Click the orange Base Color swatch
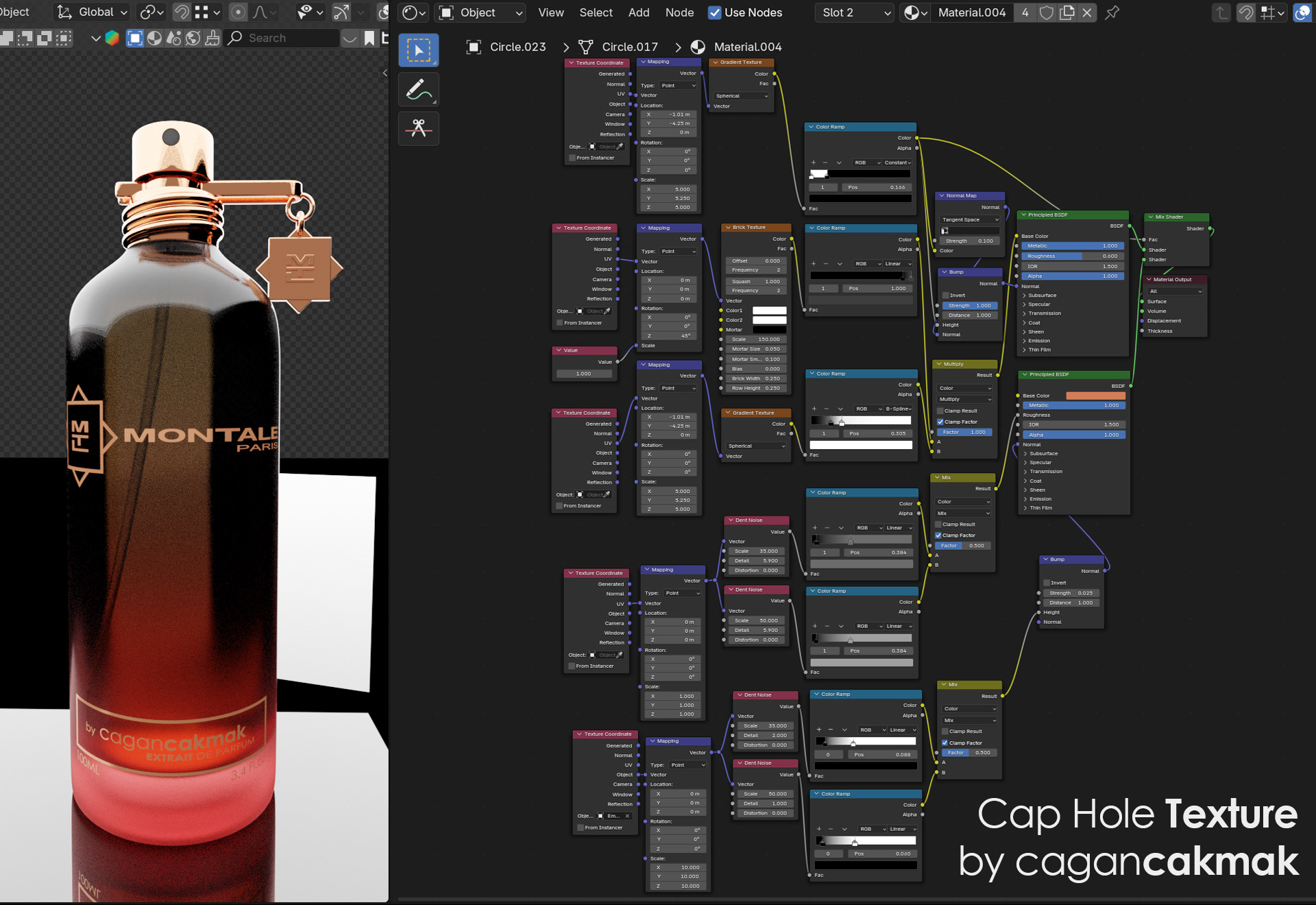 [x=1095, y=396]
